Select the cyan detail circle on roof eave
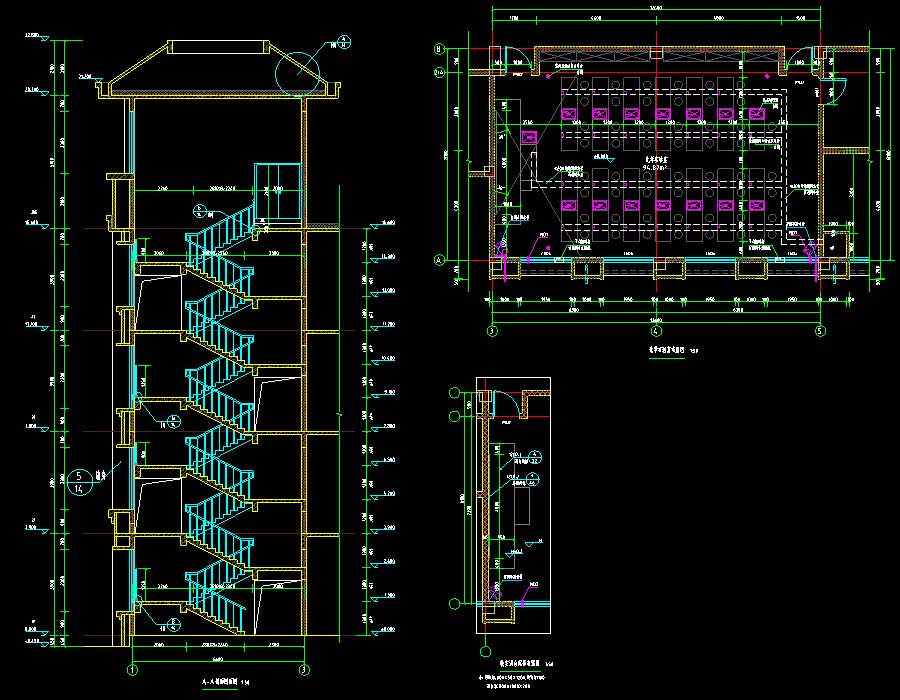The height and width of the screenshot is (700, 900). 297,71
